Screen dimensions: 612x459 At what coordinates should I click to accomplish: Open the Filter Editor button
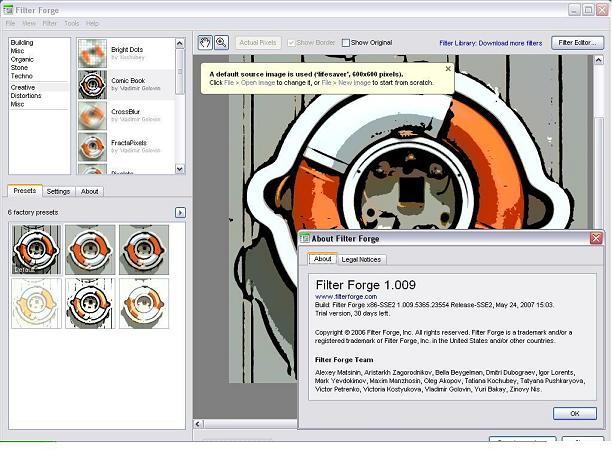click(577, 43)
